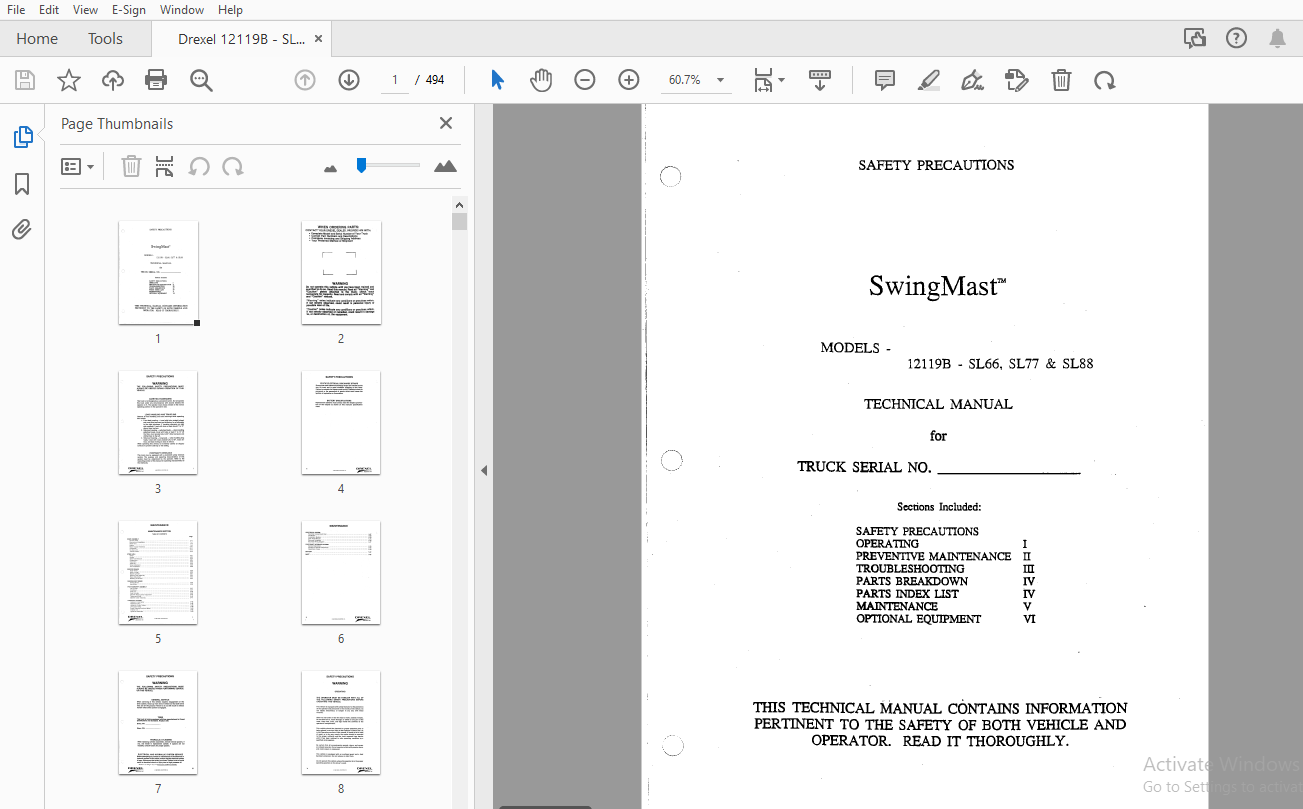The image size is (1303, 809).
Task: Click the insert pages icon in the thumbnails panel
Action: [165, 167]
